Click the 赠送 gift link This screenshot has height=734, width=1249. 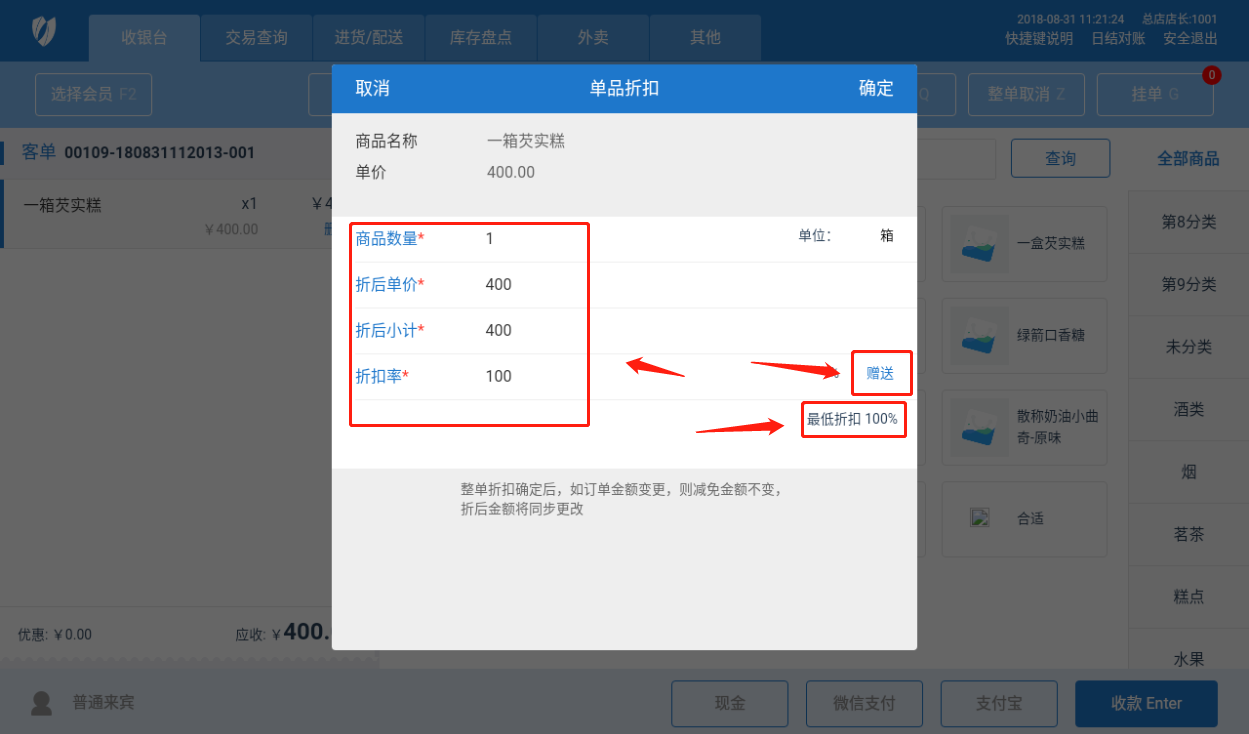point(880,373)
